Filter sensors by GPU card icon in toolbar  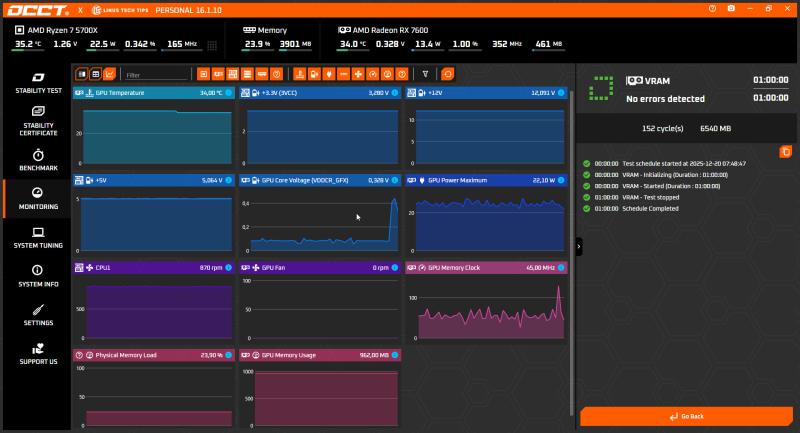[x=218, y=74]
